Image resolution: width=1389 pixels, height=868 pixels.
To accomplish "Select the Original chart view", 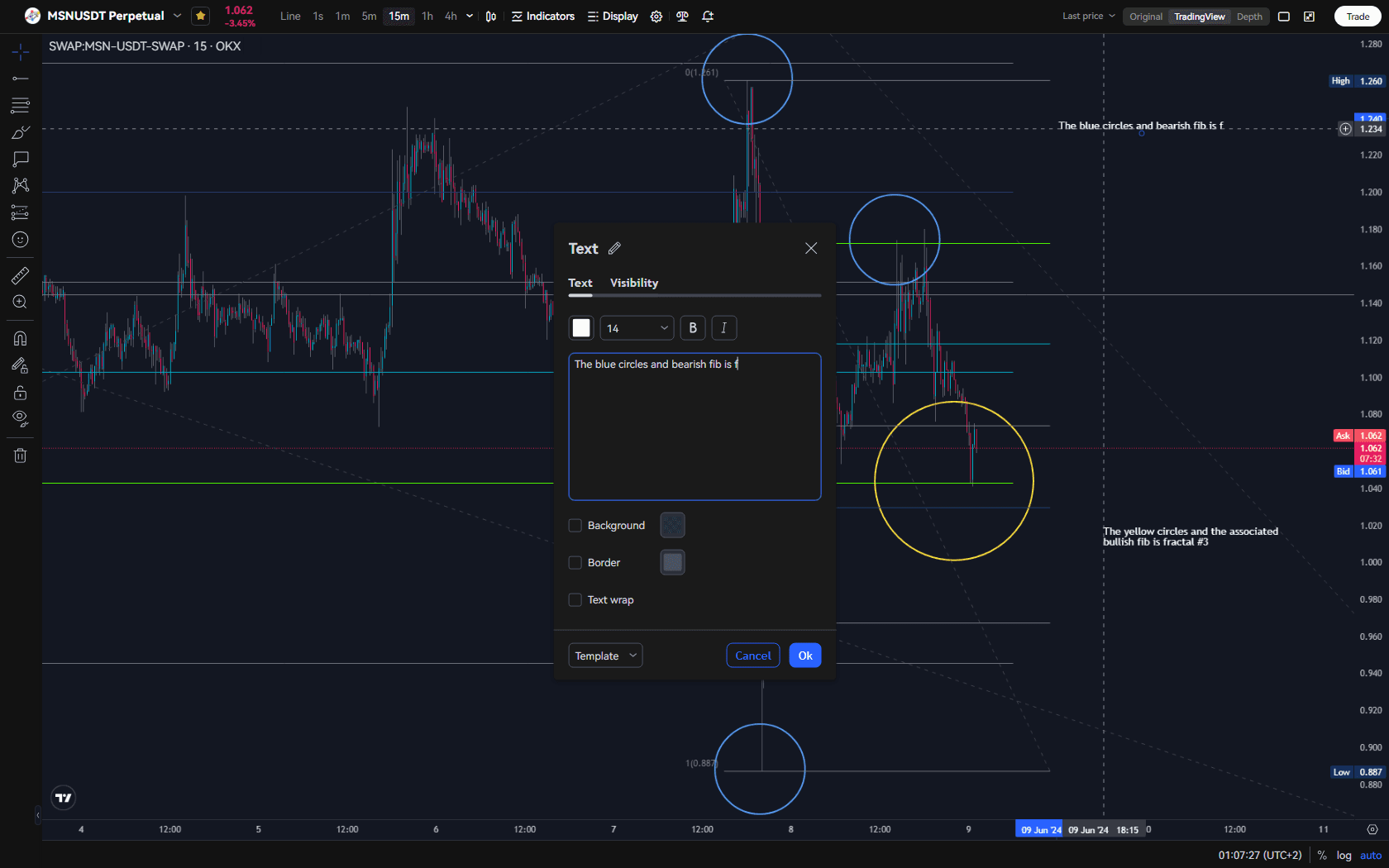I will [1146, 17].
